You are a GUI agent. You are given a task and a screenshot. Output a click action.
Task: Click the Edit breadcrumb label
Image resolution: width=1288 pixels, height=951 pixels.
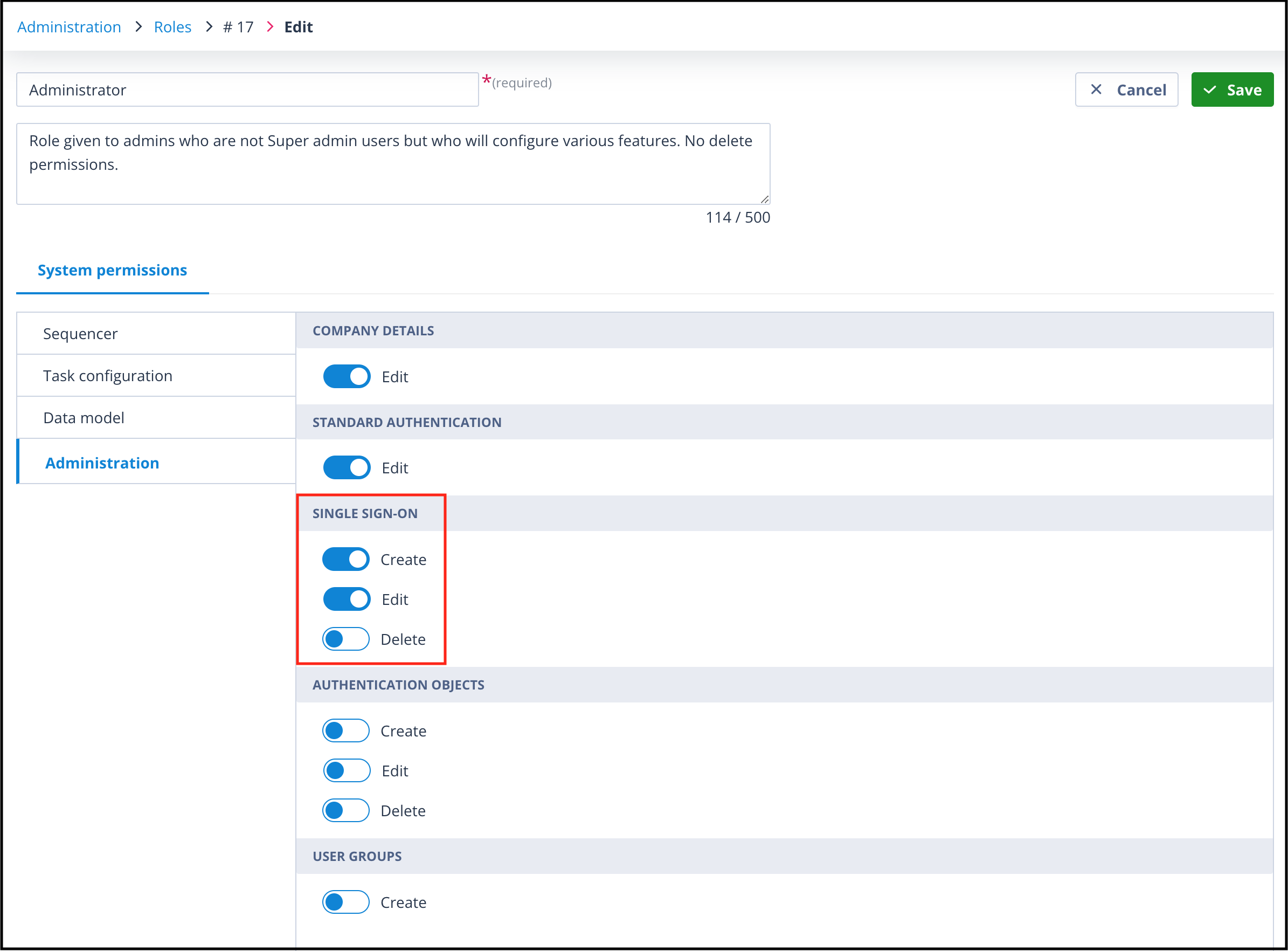[298, 27]
